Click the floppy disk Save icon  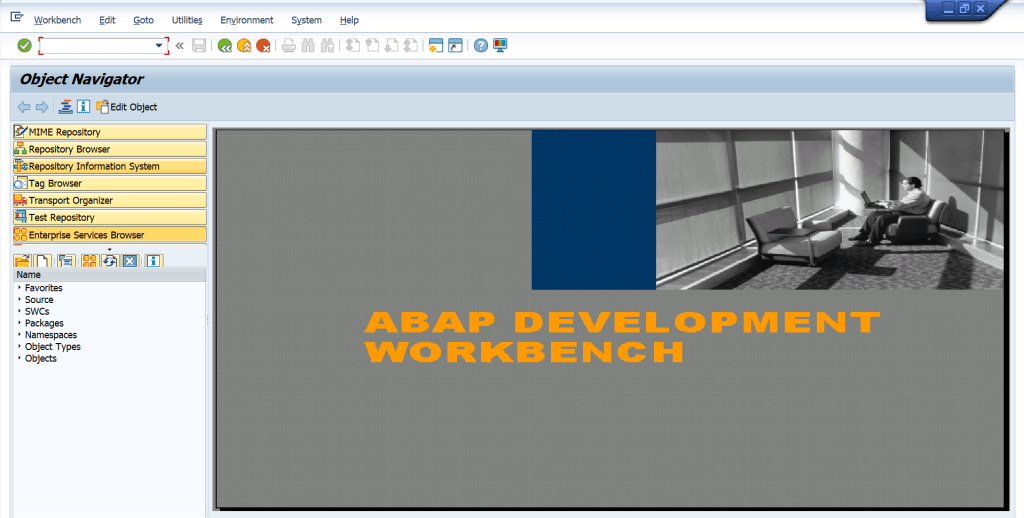(199, 46)
